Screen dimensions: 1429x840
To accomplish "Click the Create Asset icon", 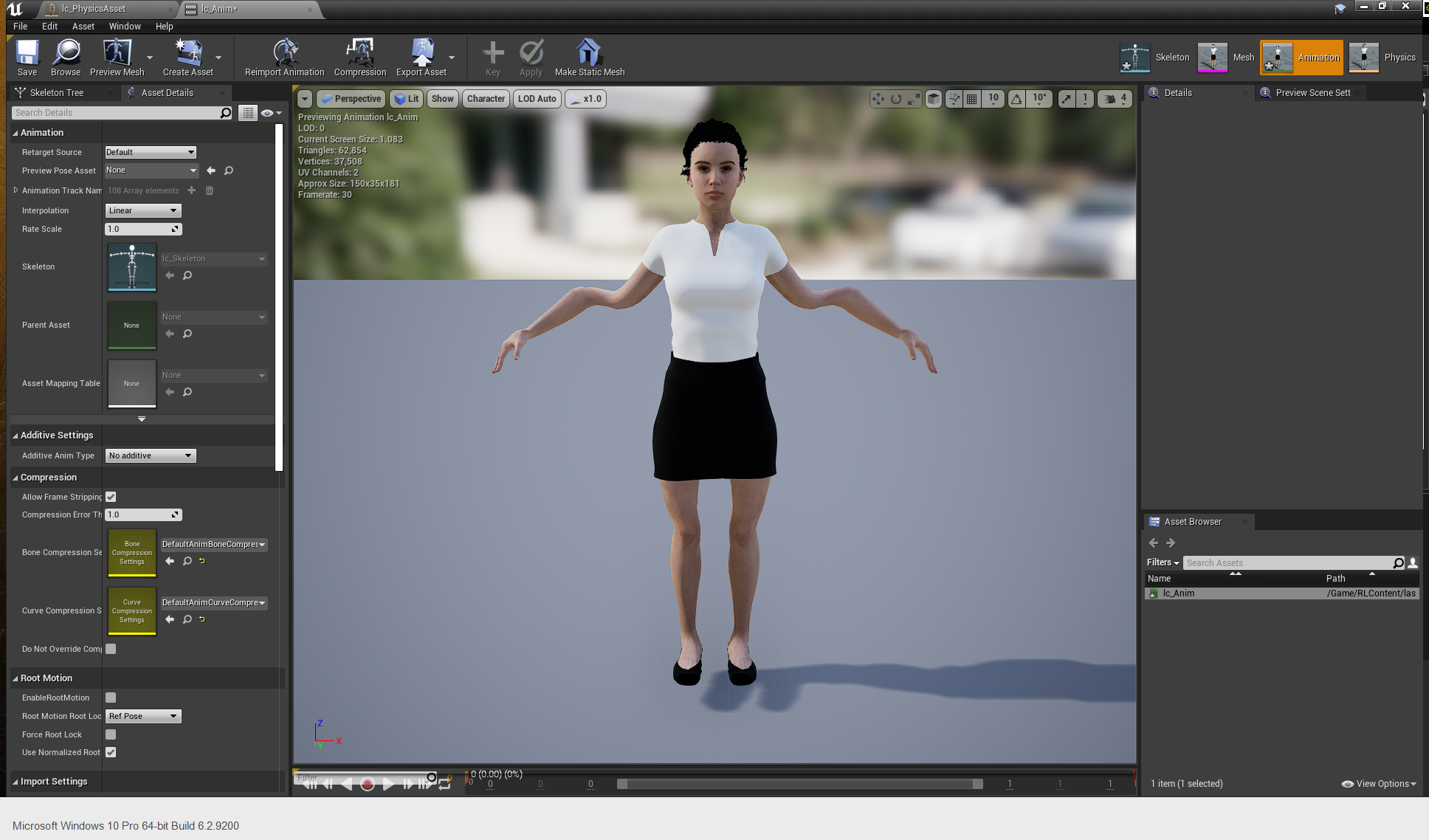I will (187, 58).
